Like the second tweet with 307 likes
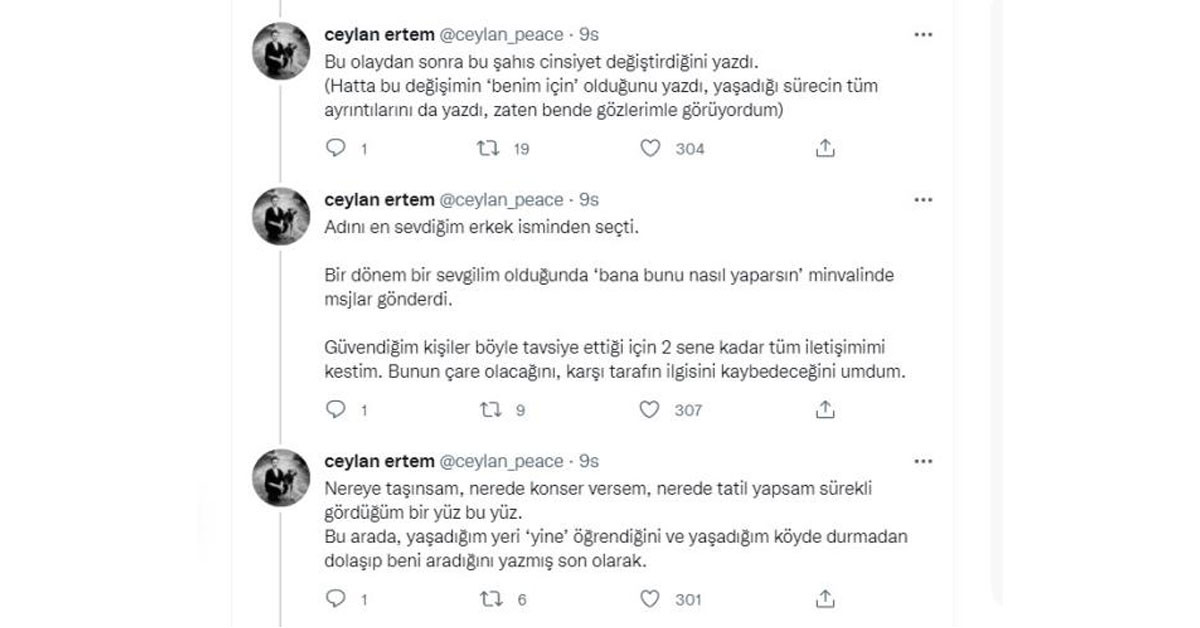 click(651, 409)
